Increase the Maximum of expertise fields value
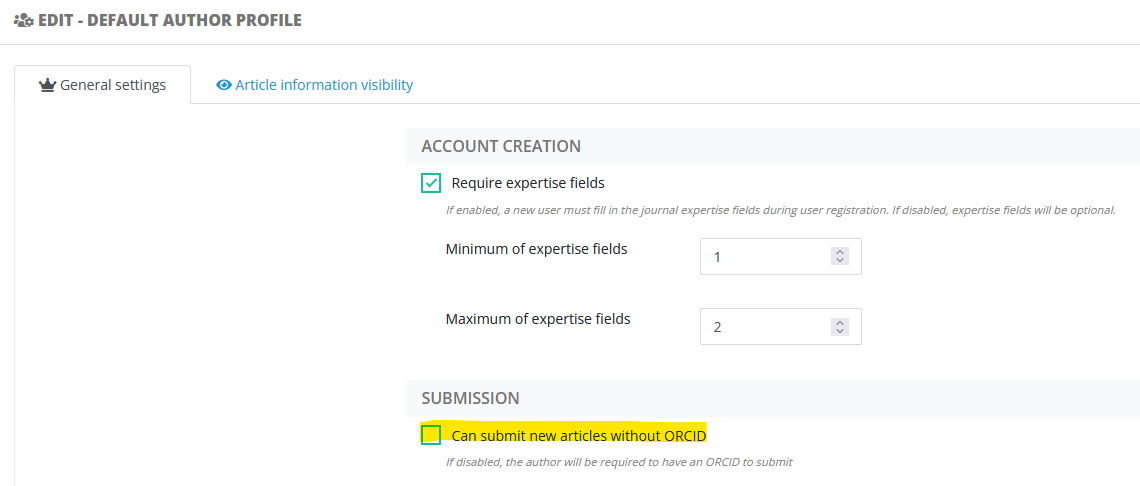1140x486 pixels. [840, 322]
